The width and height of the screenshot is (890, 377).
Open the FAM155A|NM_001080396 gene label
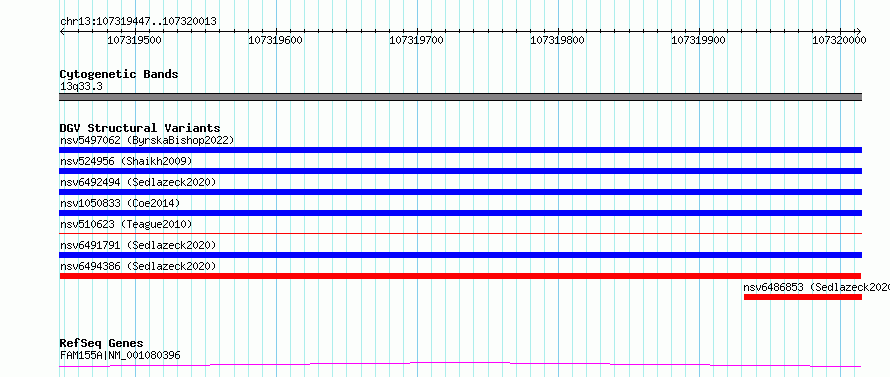pos(120,356)
